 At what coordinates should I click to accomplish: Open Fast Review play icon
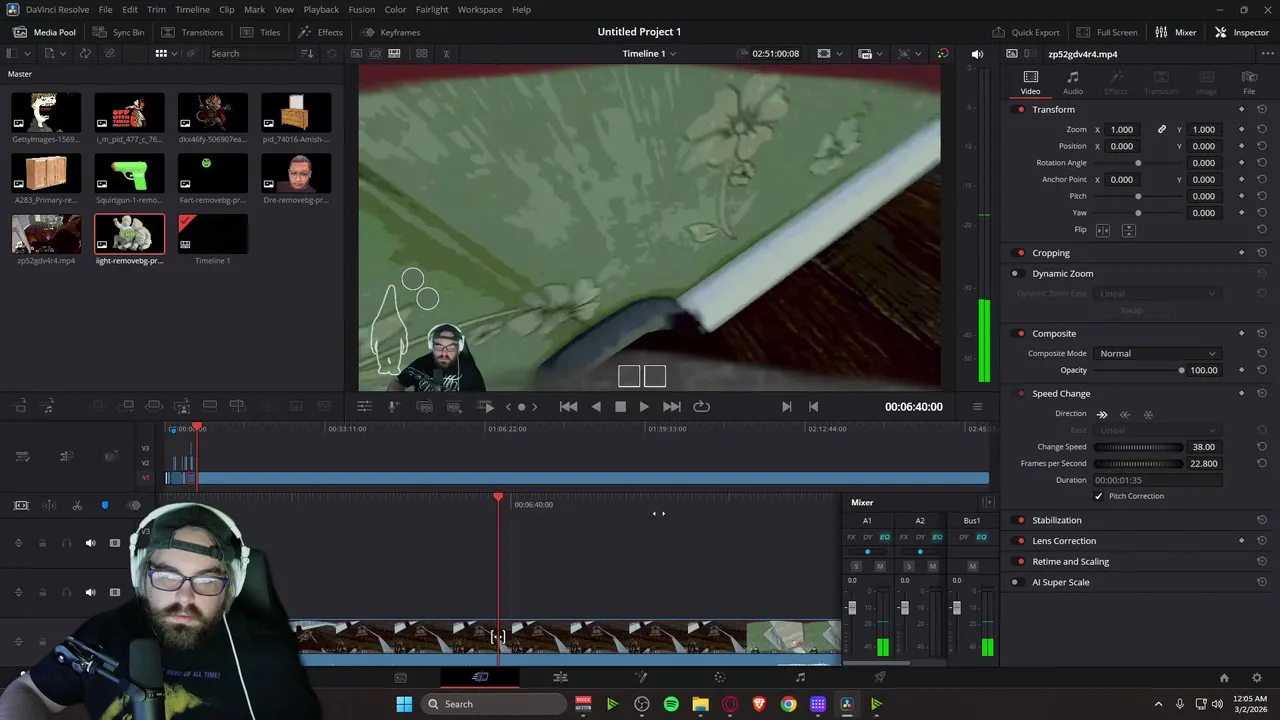point(487,406)
